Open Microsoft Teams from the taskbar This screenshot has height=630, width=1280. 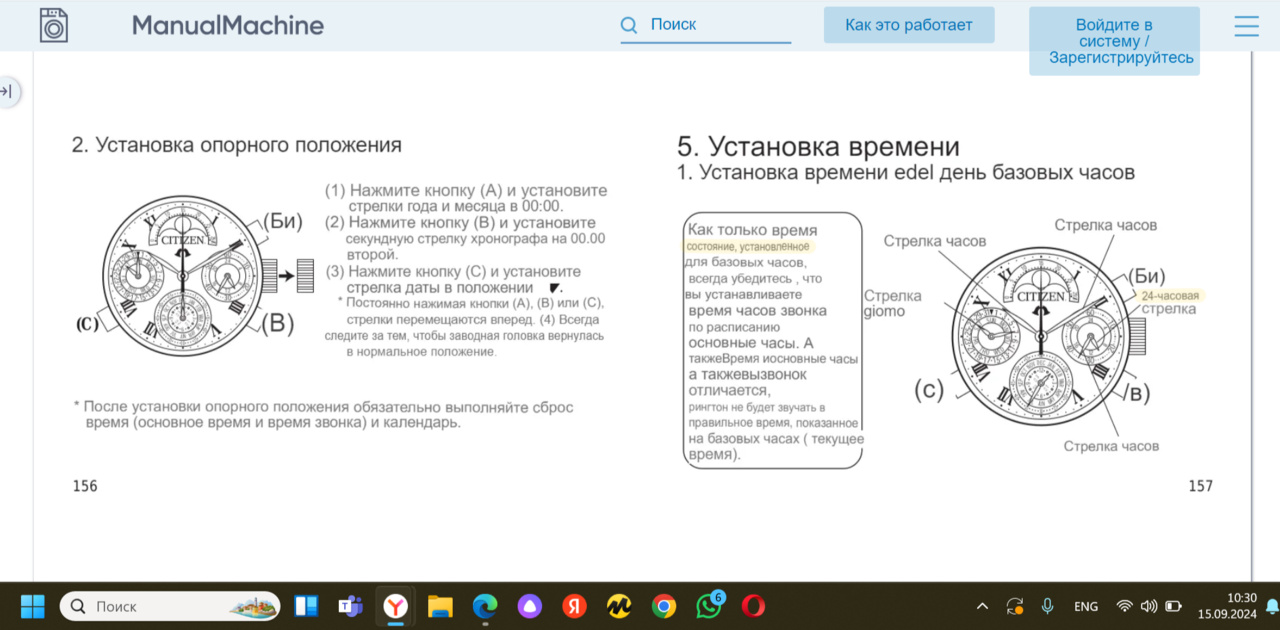coord(350,606)
